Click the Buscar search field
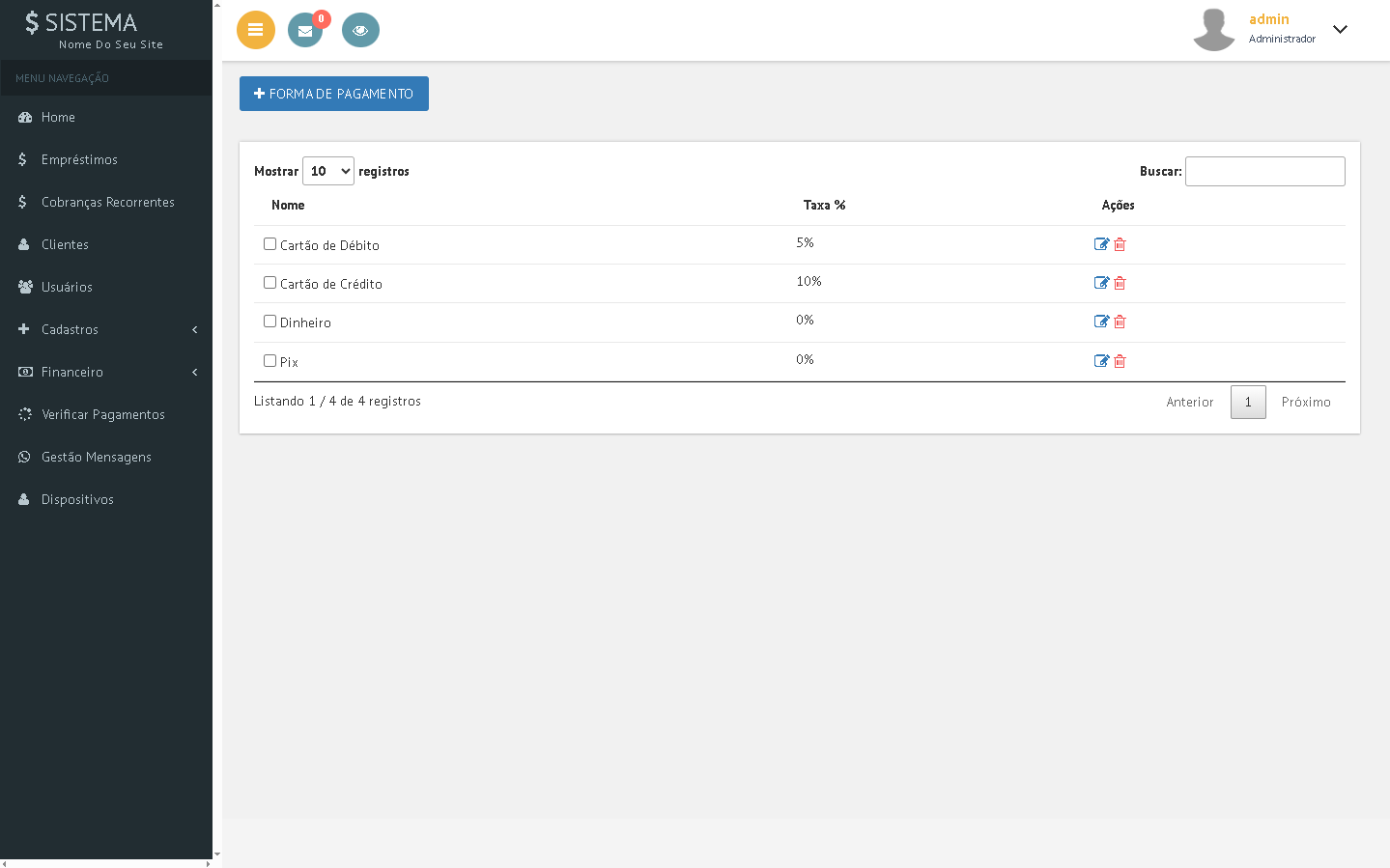 (1264, 171)
